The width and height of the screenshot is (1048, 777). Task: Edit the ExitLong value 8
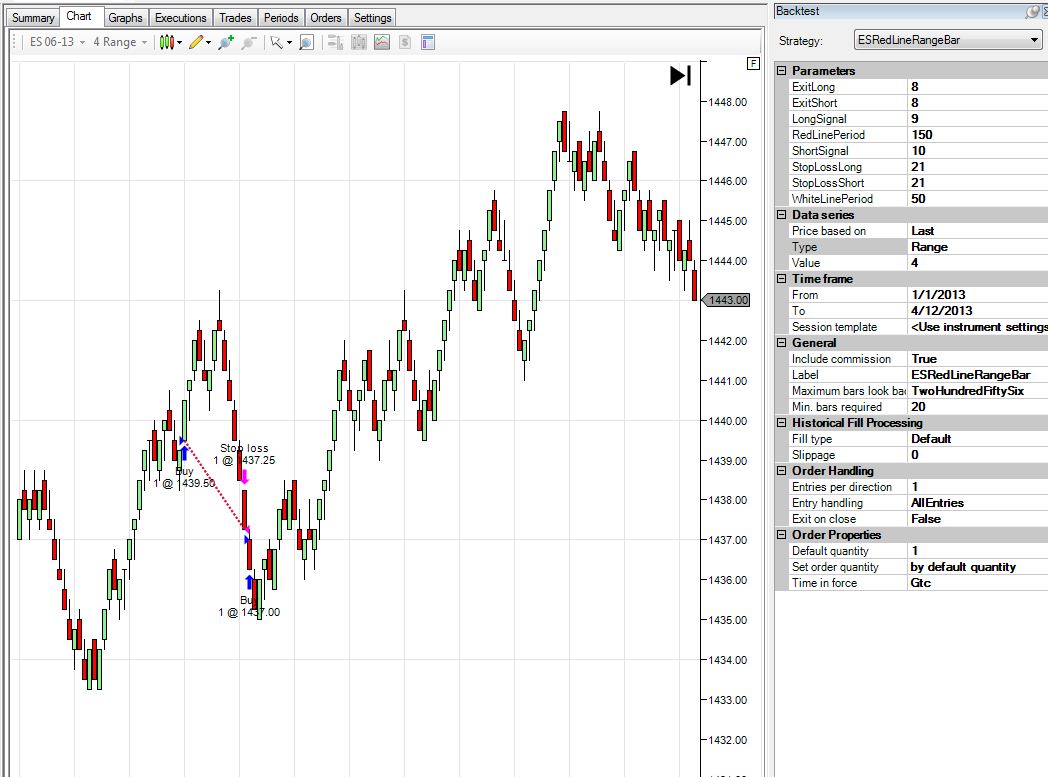coord(977,87)
